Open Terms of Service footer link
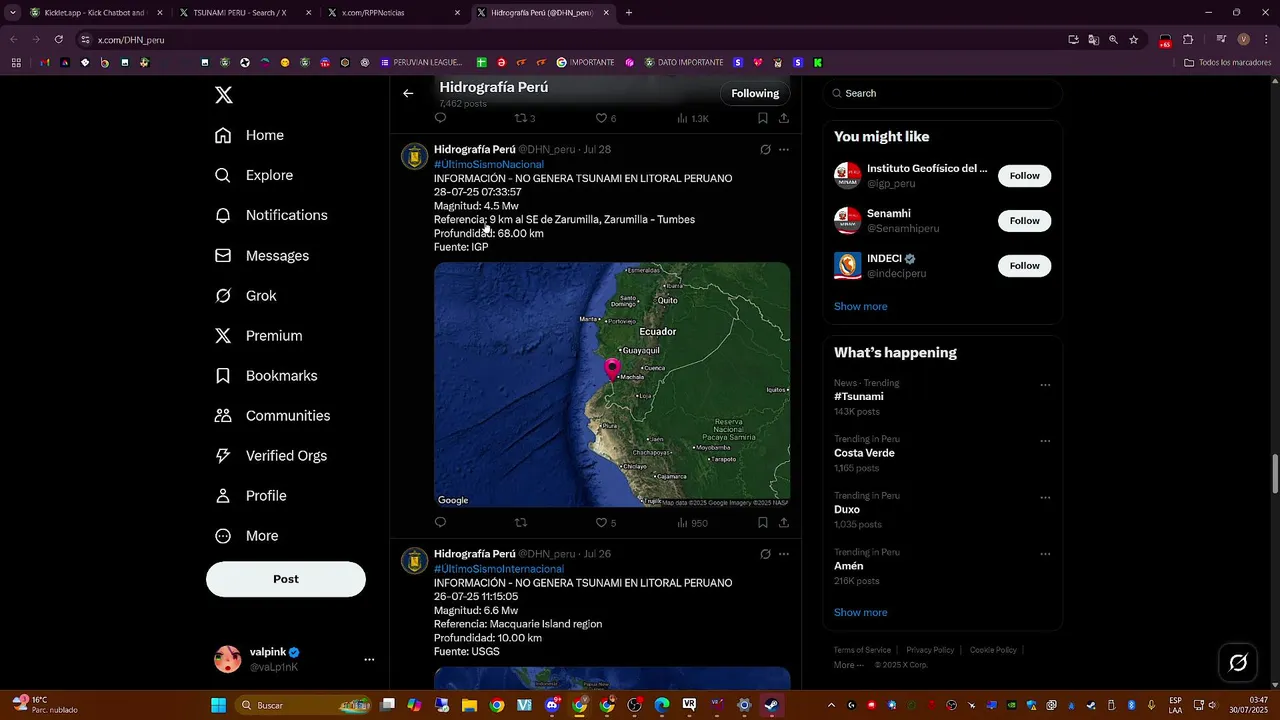Viewport: 1280px width, 720px height. (862, 650)
